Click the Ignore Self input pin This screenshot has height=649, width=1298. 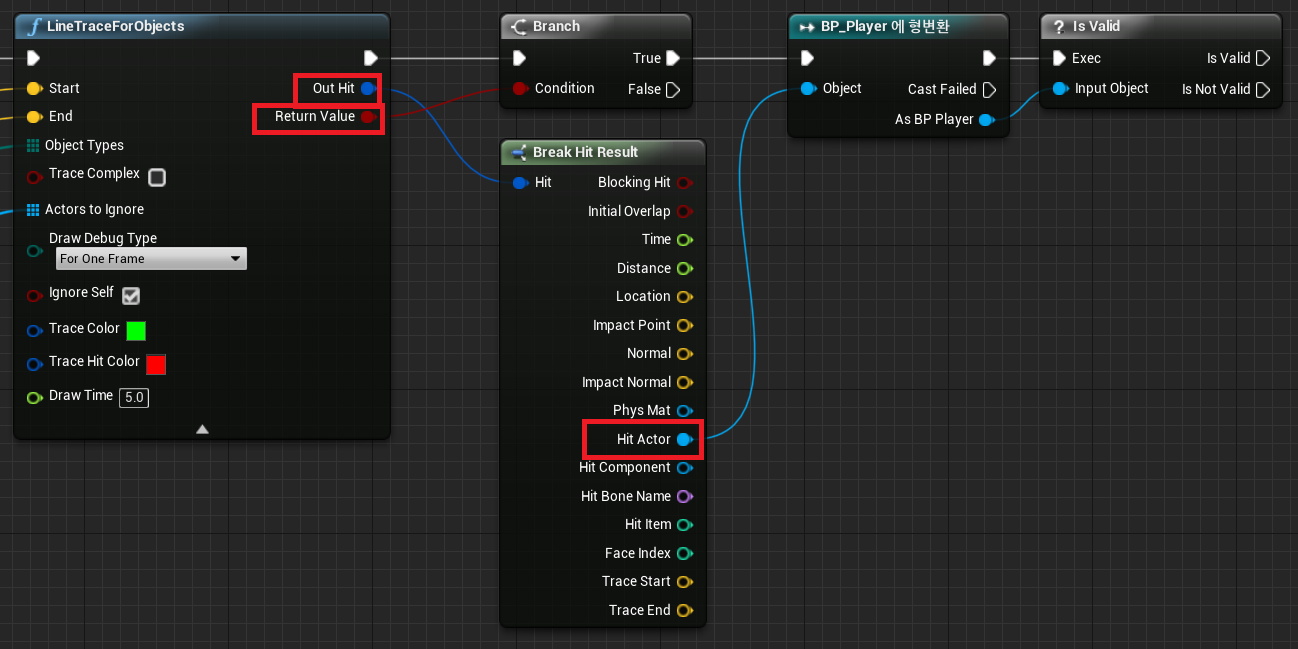(x=34, y=294)
